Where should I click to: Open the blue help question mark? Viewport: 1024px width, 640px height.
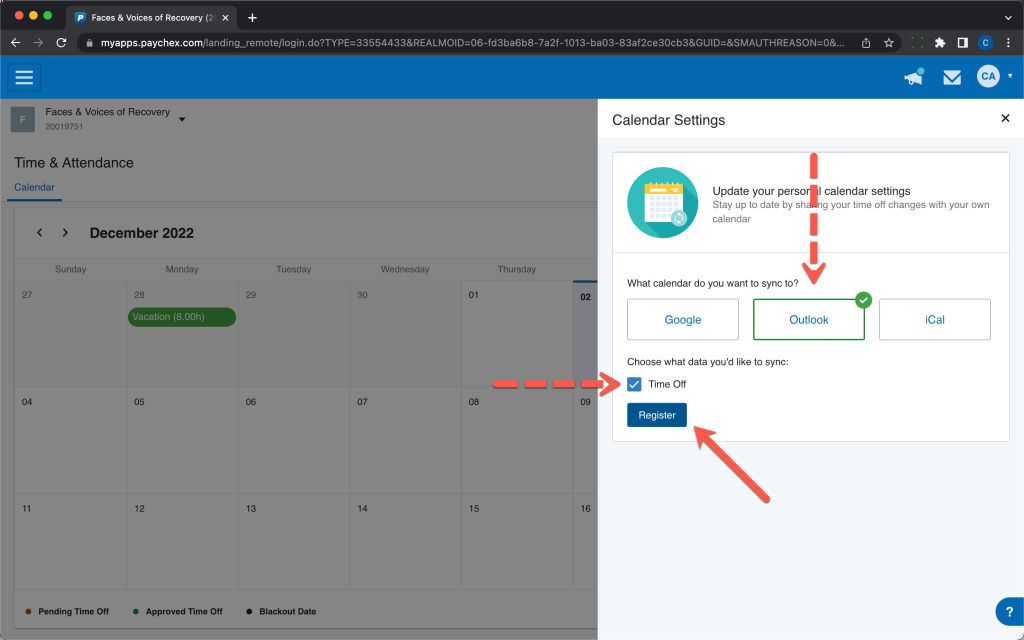point(1009,612)
